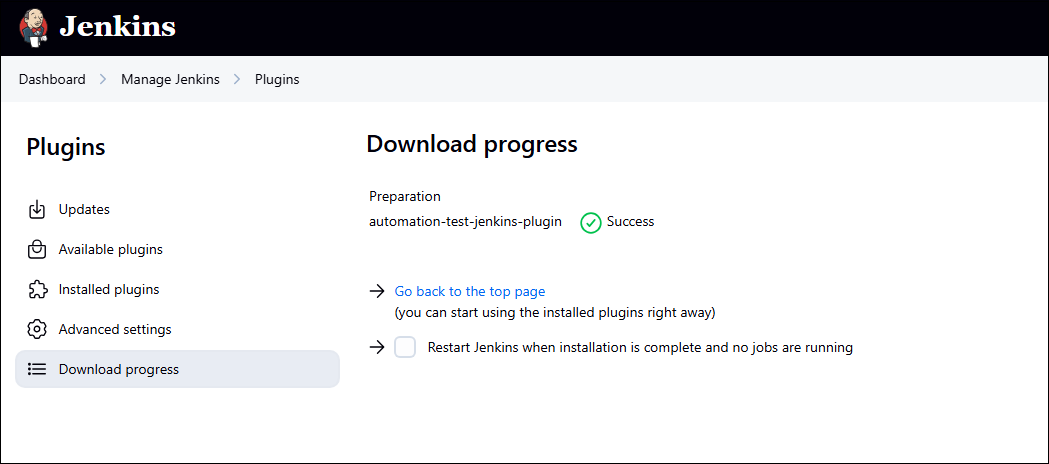Enable Restart Jenkins when installation completes checkbox
The width and height of the screenshot is (1049, 464).
click(405, 348)
